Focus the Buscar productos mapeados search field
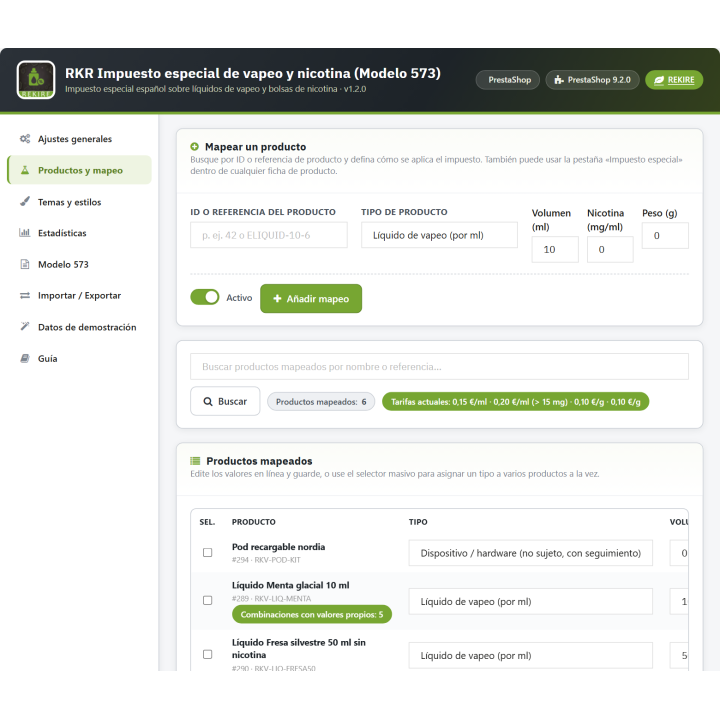The width and height of the screenshot is (720, 720). 439,366
